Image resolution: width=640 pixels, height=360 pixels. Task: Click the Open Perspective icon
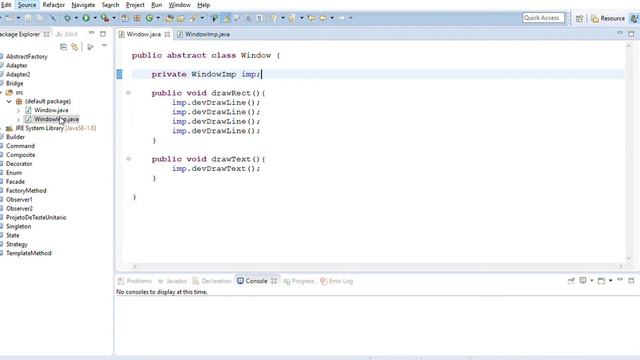pos(579,18)
